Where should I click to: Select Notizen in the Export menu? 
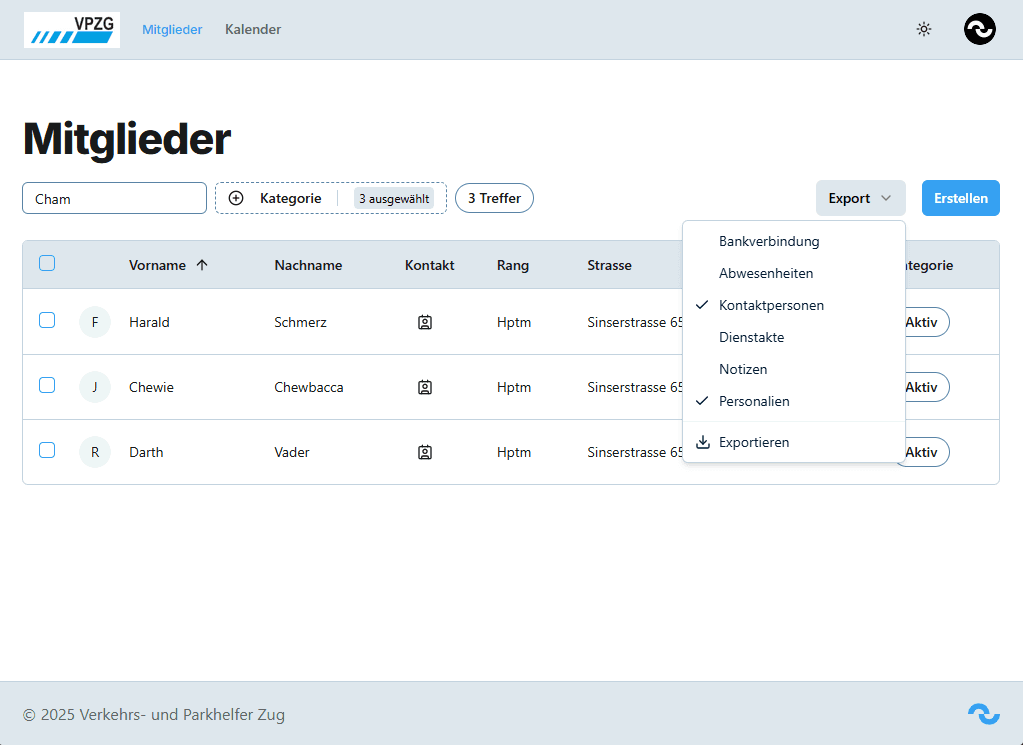tap(743, 369)
